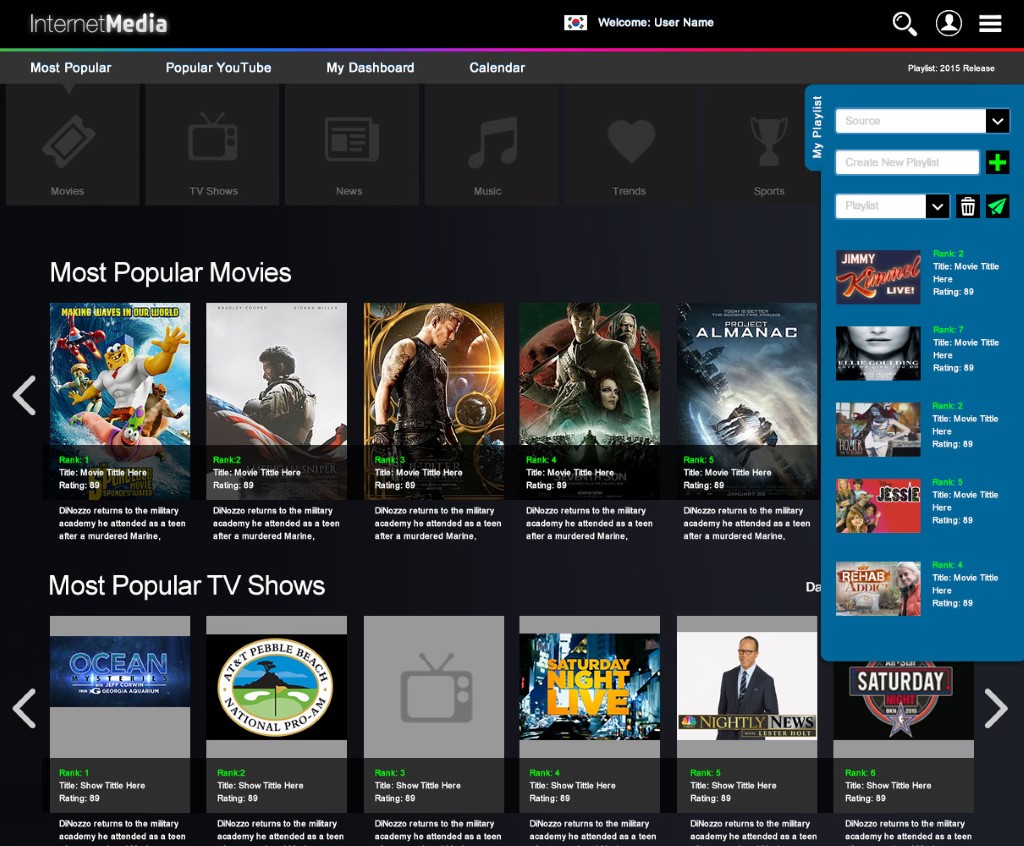Collapse the My Playlist side panel tab
The image size is (1024, 846).
[x=816, y=127]
